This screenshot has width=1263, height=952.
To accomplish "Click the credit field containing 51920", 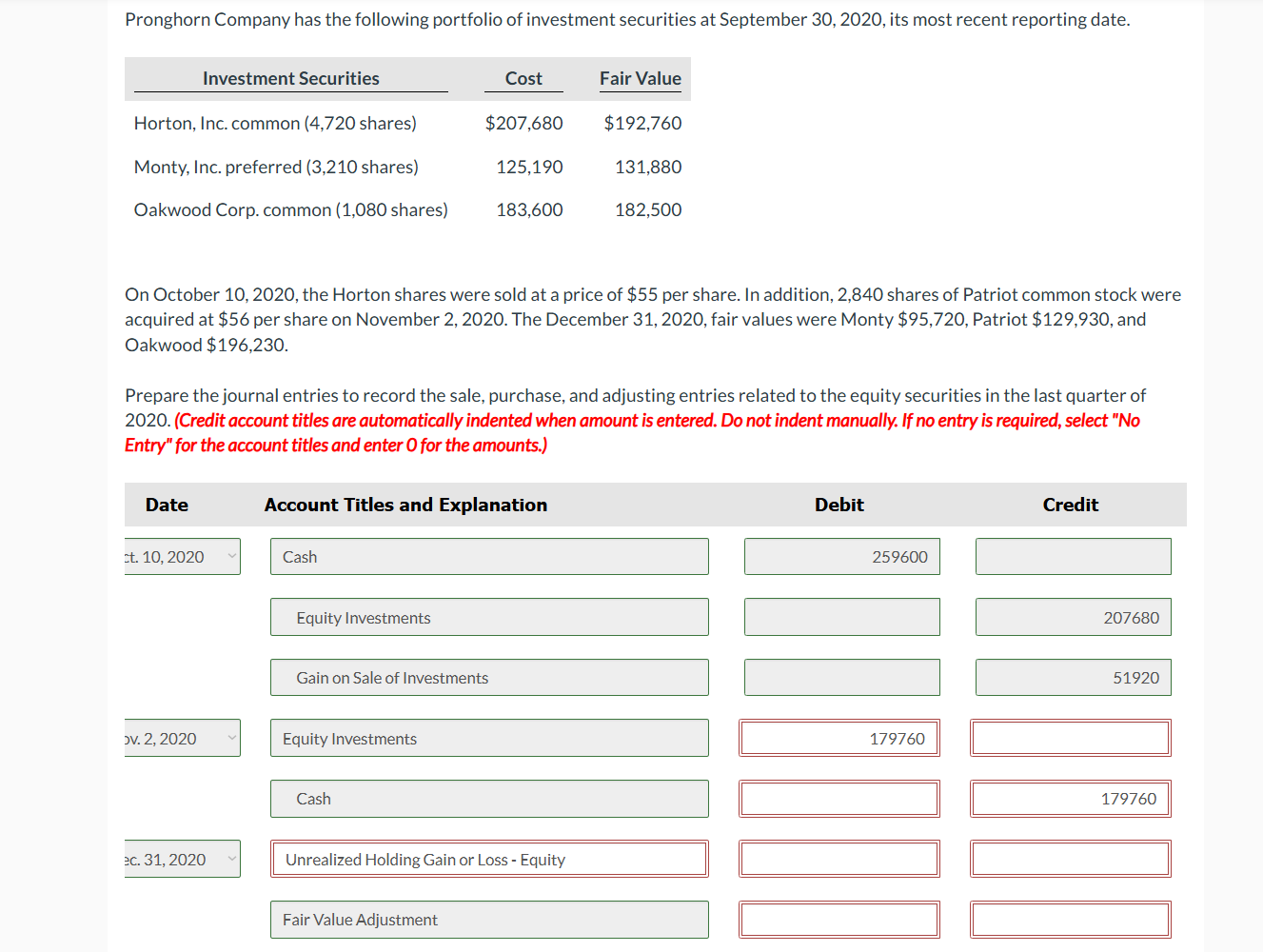I will [1074, 678].
